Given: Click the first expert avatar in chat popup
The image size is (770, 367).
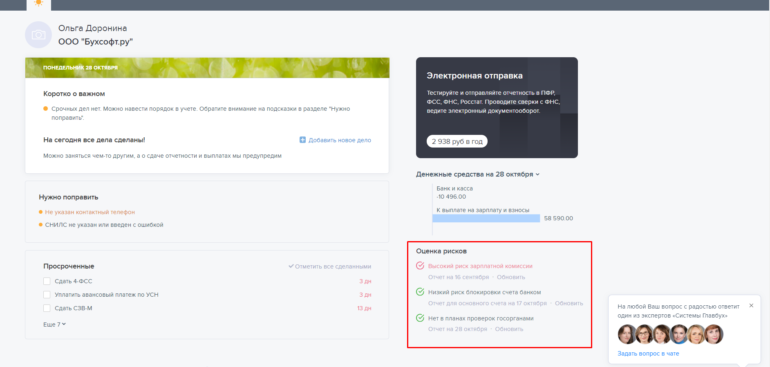Looking at the screenshot, I should click(x=627, y=335).
